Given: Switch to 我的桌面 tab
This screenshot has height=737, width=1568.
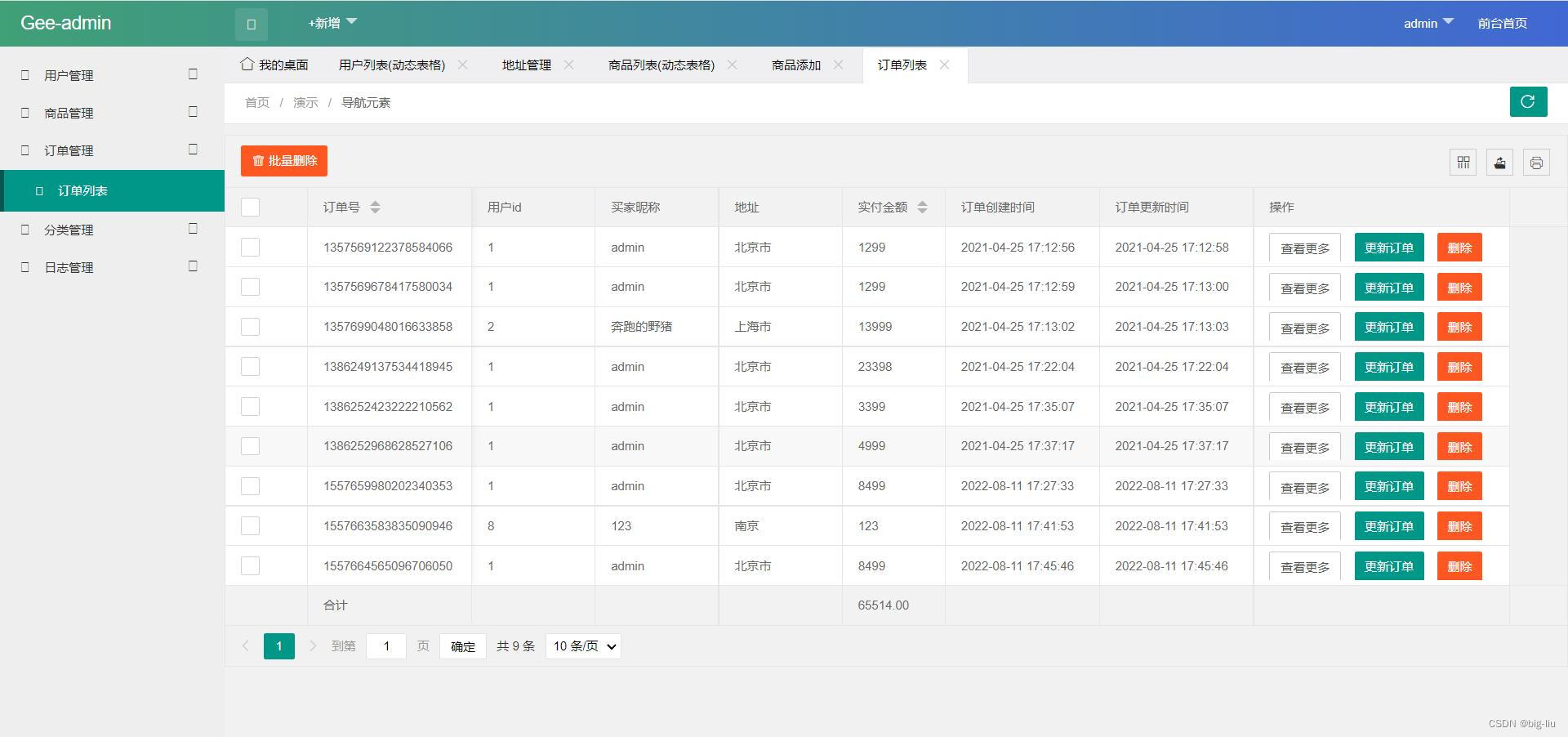Looking at the screenshot, I should click(274, 65).
